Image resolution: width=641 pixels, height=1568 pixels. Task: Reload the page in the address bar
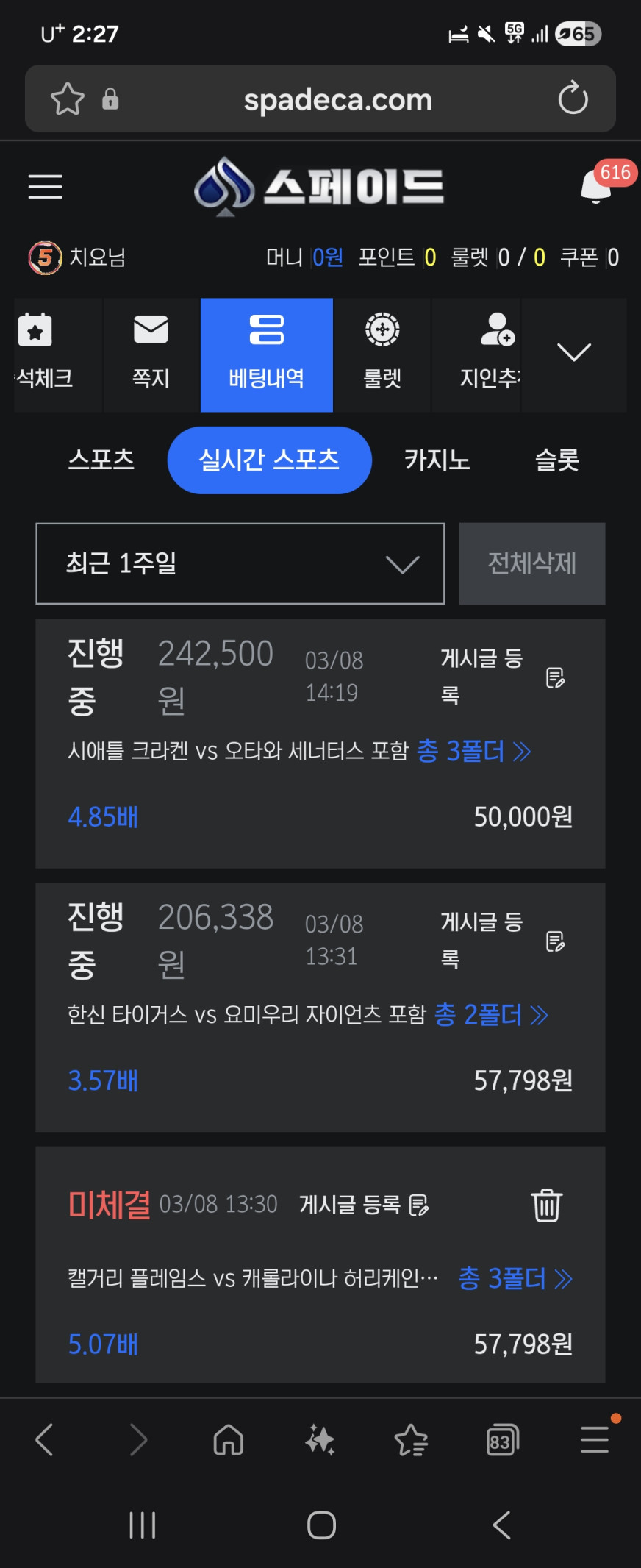point(573,99)
